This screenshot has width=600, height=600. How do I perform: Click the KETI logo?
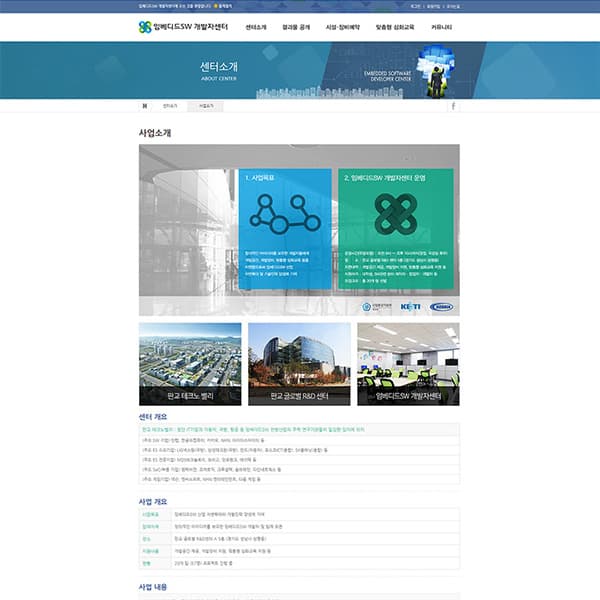(410, 307)
